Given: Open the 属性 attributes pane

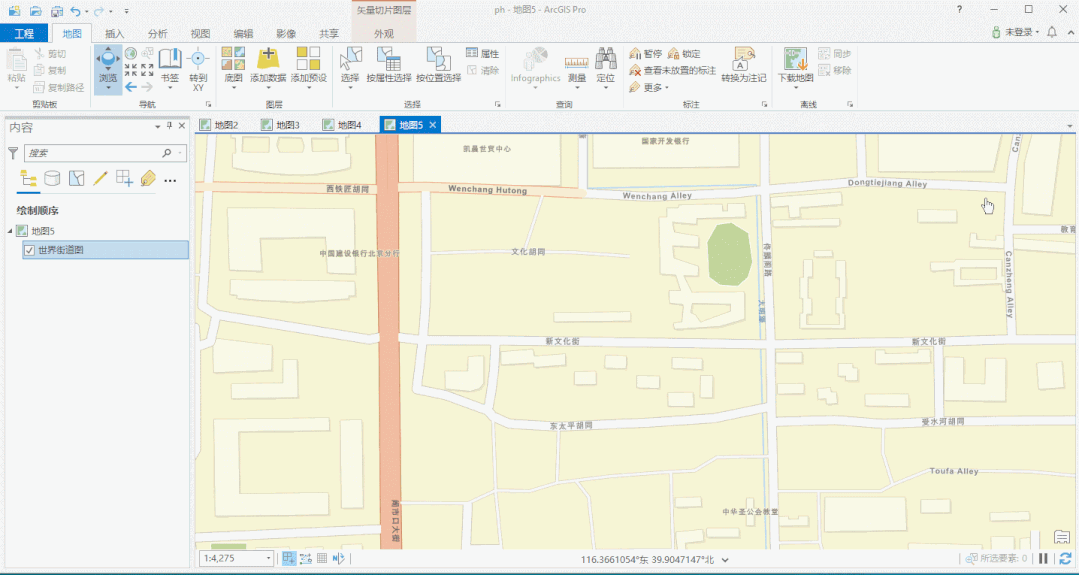Looking at the screenshot, I should (x=482, y=53).
